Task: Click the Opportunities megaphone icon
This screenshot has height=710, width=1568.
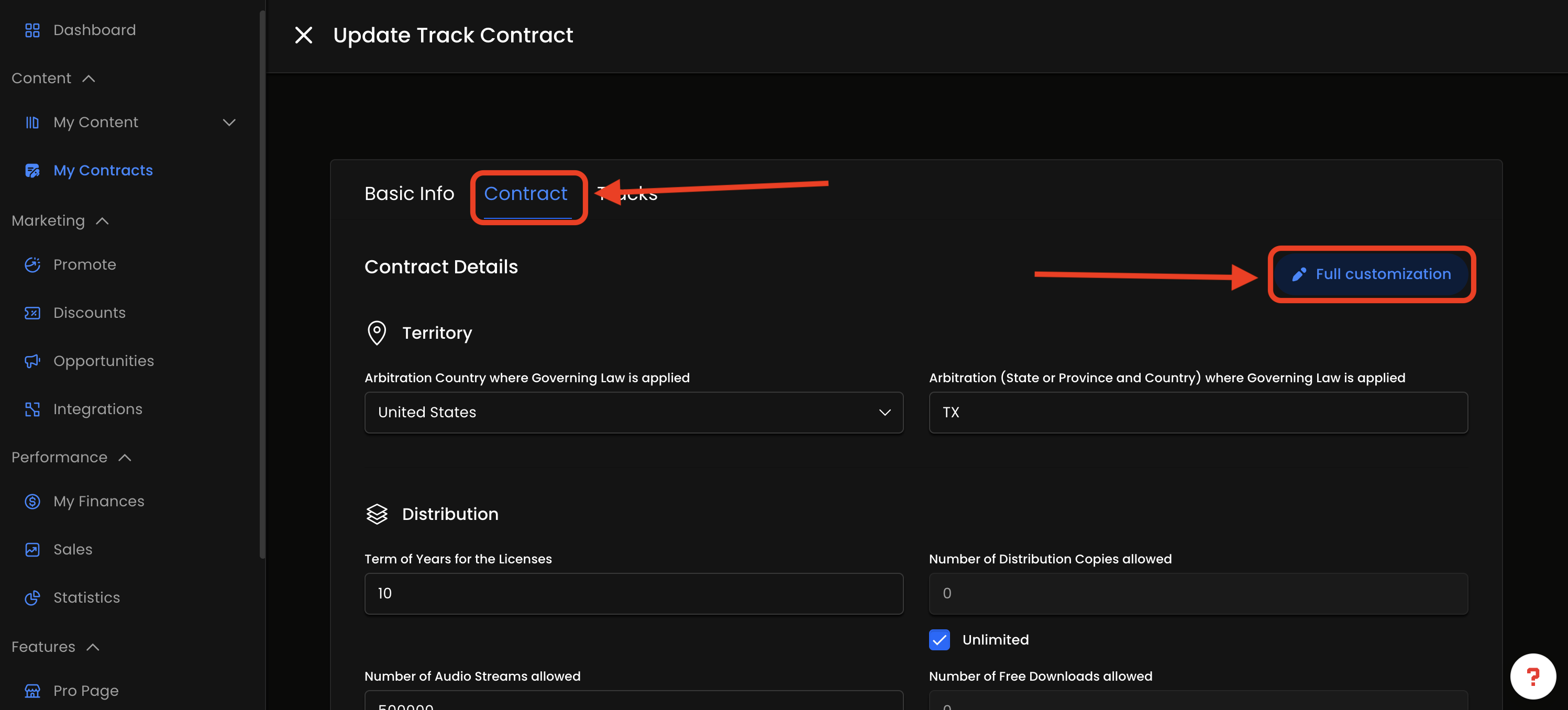Action: (x=32, y=361)
